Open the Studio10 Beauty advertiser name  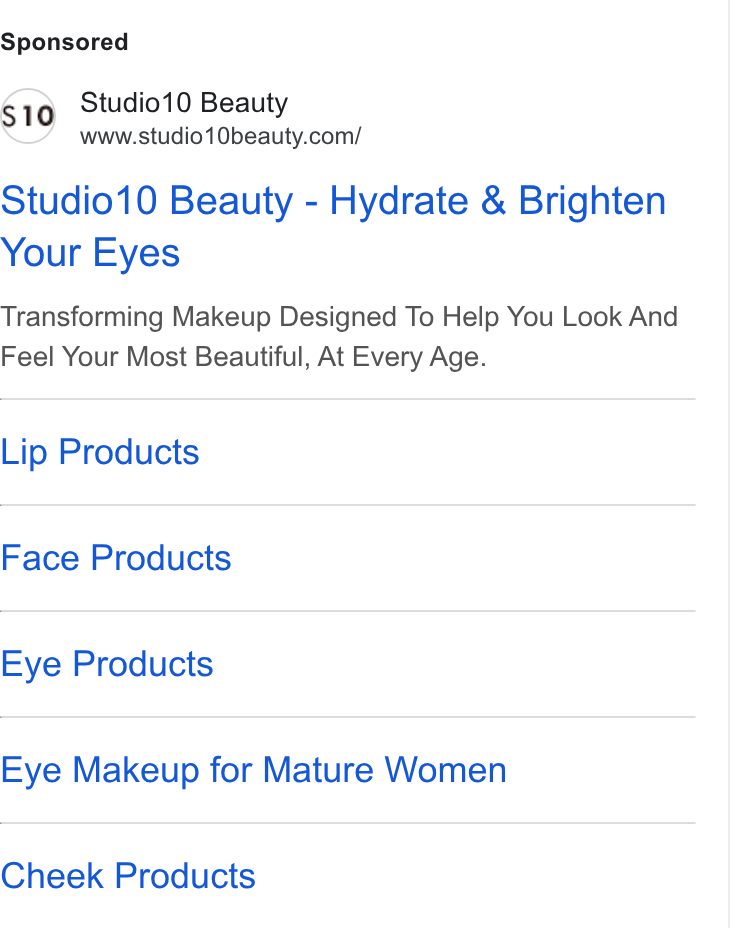click(x=184, y=103)
